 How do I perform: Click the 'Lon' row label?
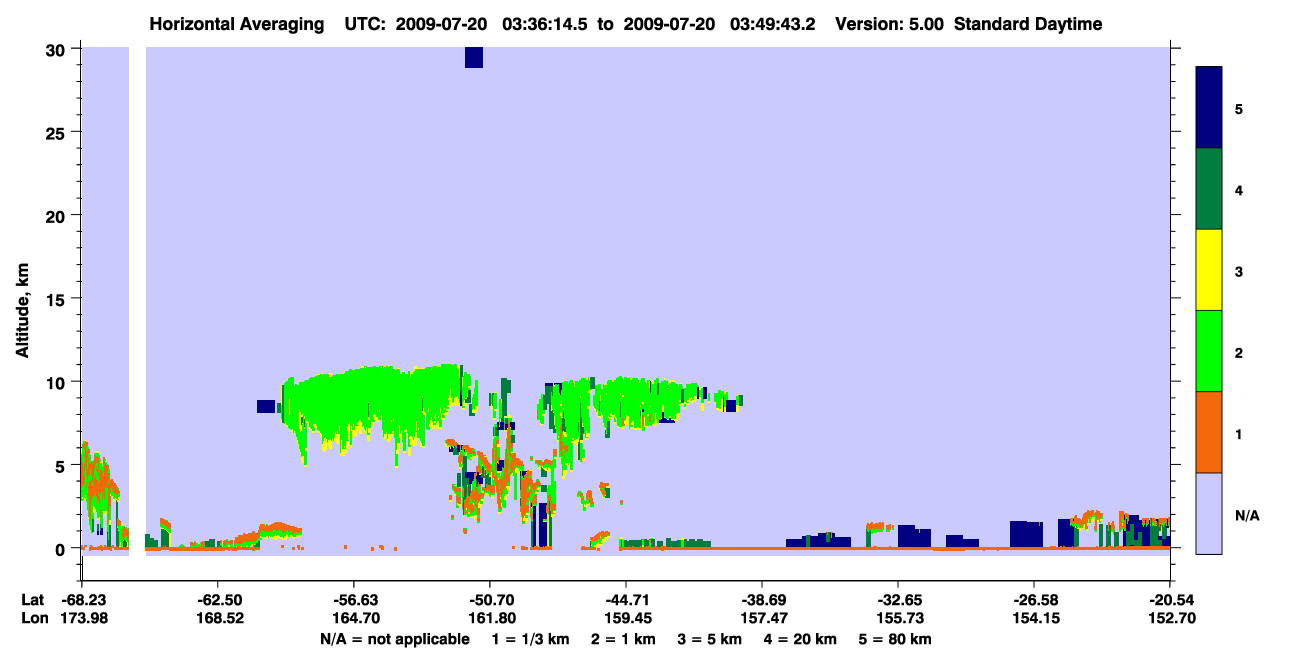pos(33,618)
